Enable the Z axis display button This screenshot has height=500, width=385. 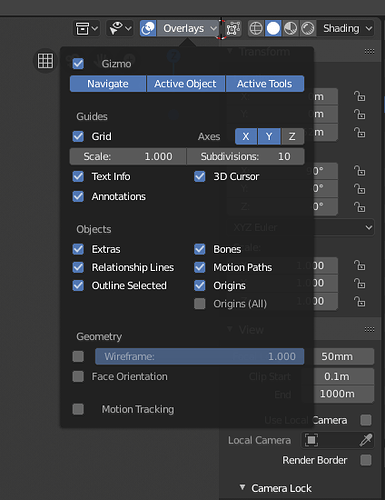[292, 136]
